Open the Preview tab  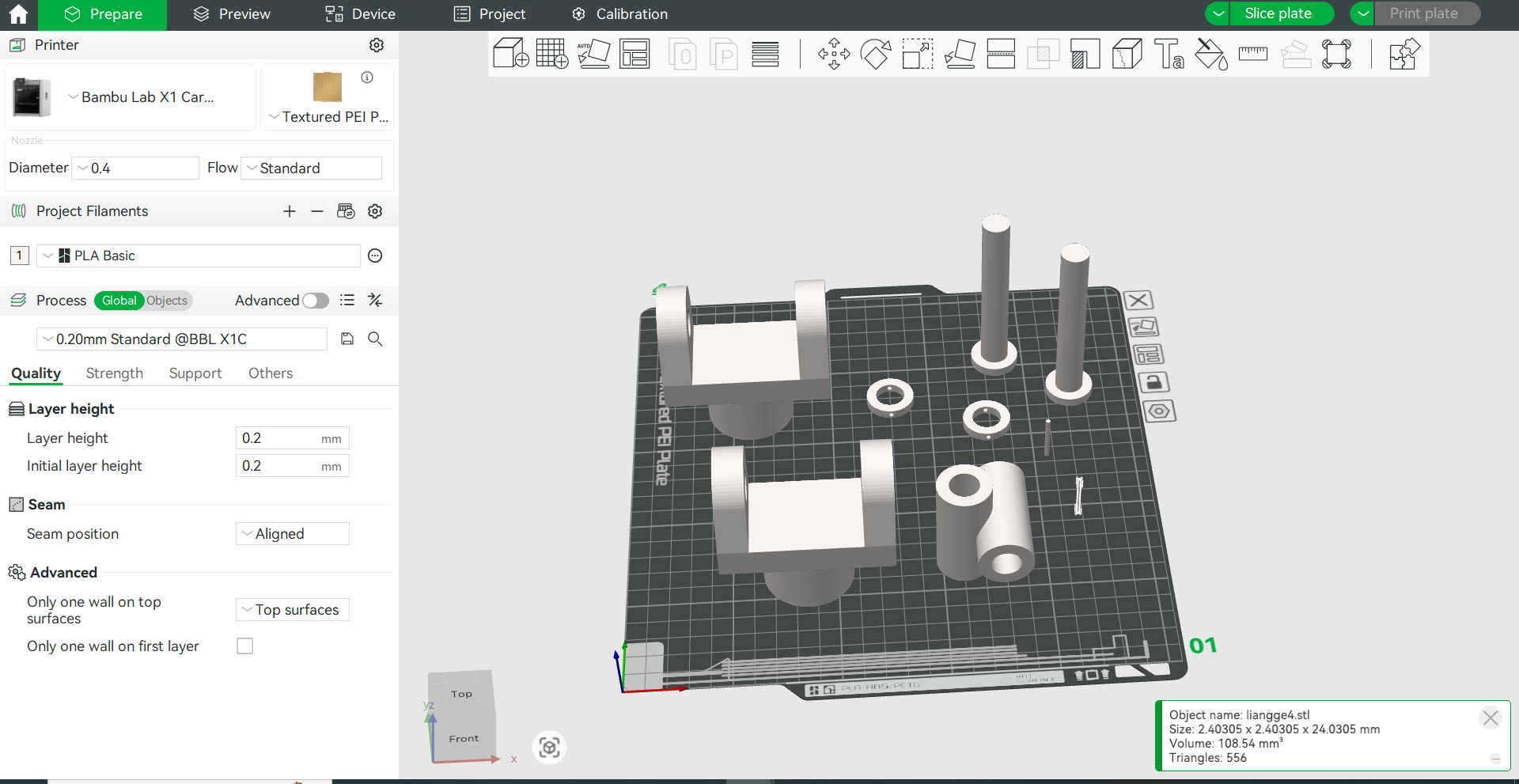click(x=232, y=14)
